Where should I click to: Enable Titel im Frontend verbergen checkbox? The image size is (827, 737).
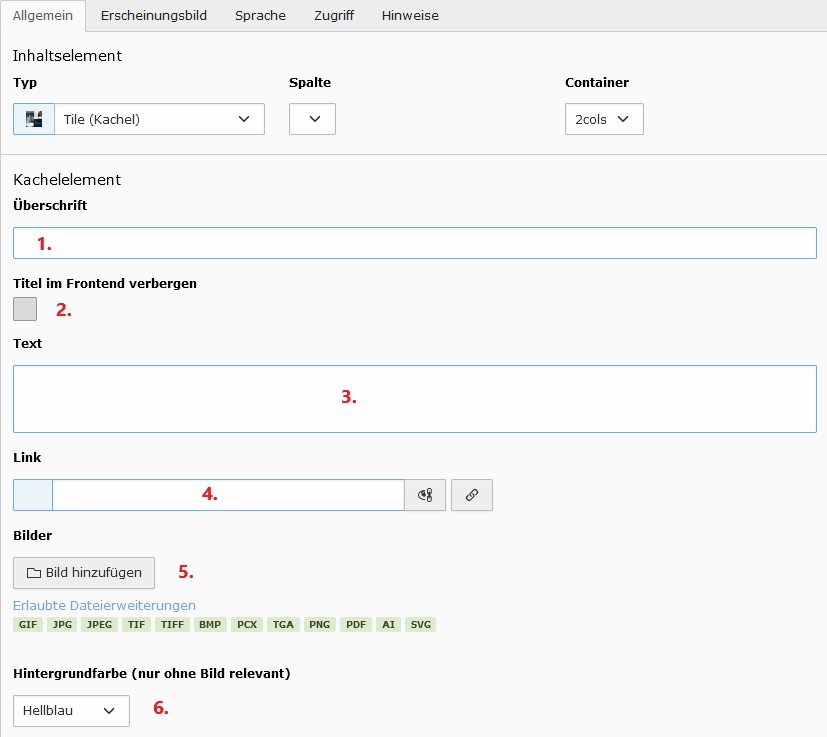[x=25, y=309]
